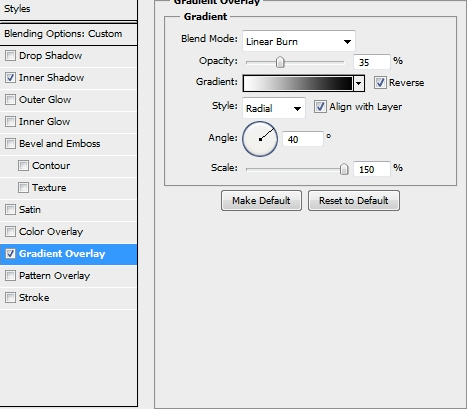The height and width of the screenshot is (409, 467).
Task: Click the Opacity value field
Action: [372, 62]
